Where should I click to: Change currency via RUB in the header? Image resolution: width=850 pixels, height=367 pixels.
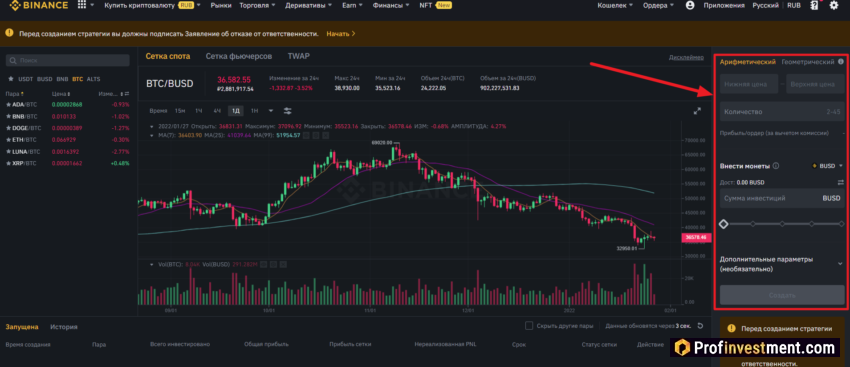[794, 5]
